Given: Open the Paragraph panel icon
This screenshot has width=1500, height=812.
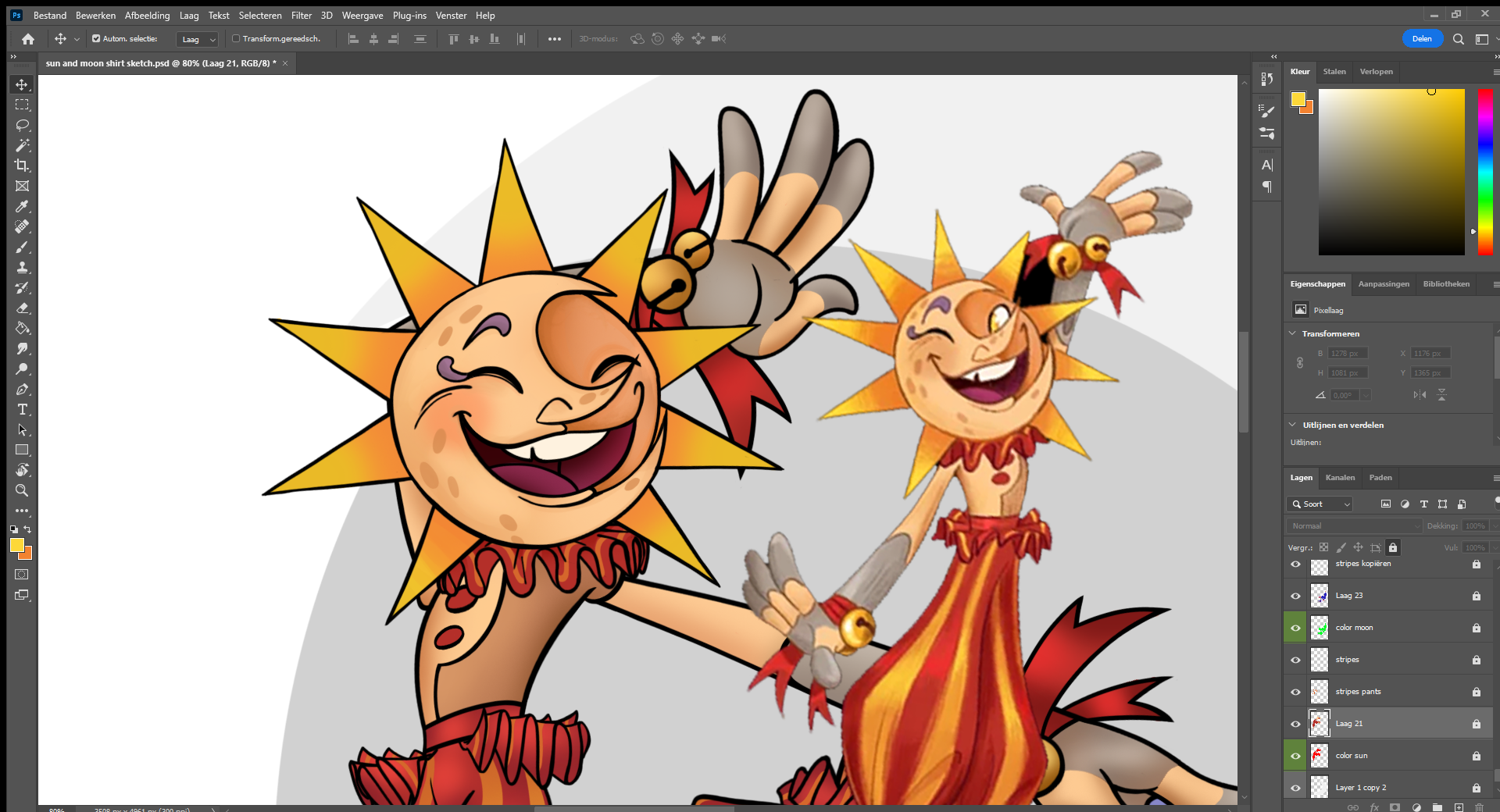Looking at the screenshot, I should click(x=1267, y=187).
